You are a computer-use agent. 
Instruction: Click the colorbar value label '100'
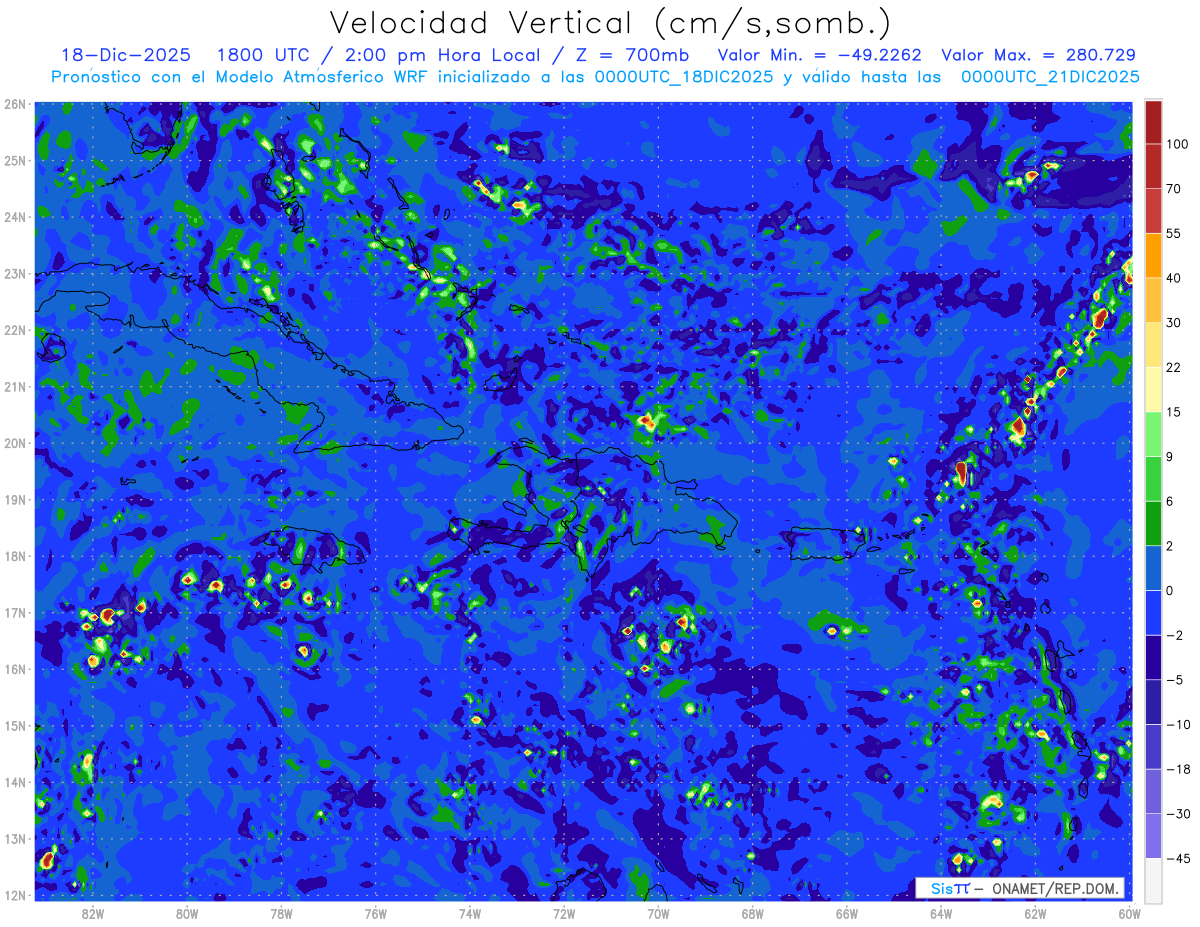coord(1177,144)
